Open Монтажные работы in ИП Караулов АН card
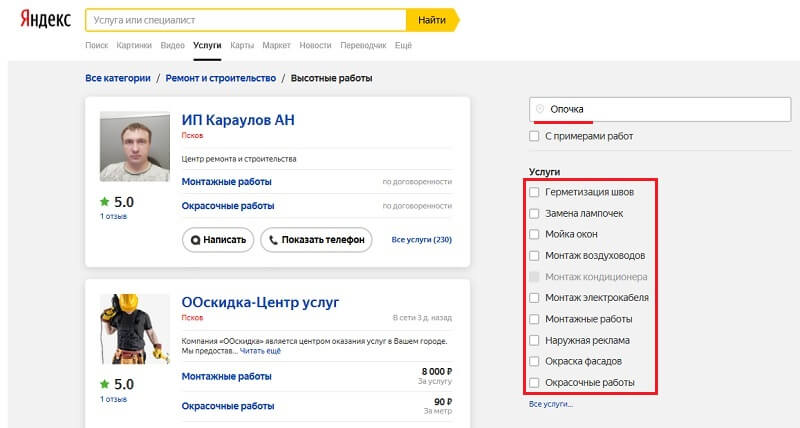The width and height of the screenshot is (800, 428). (227, 182)
